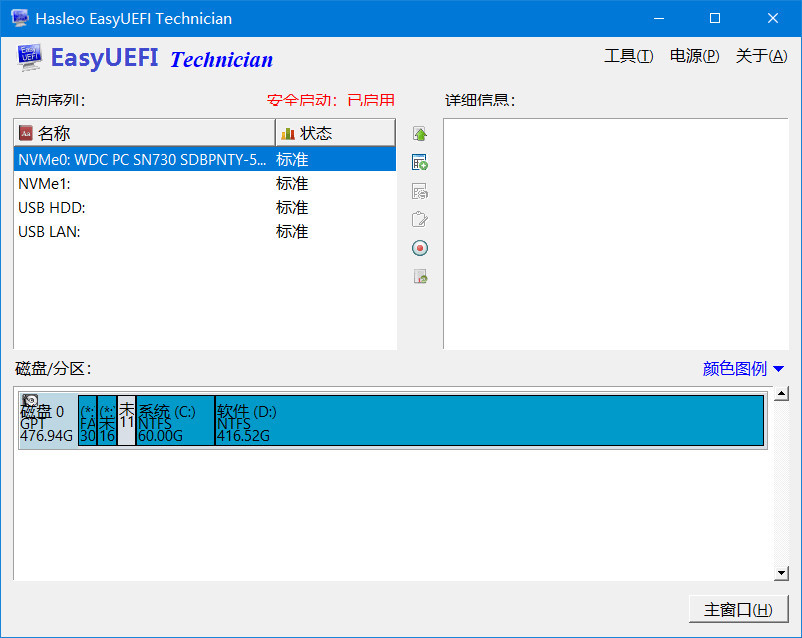Open the 电源(P) menu
802x638 pixels.
[694, 56]
